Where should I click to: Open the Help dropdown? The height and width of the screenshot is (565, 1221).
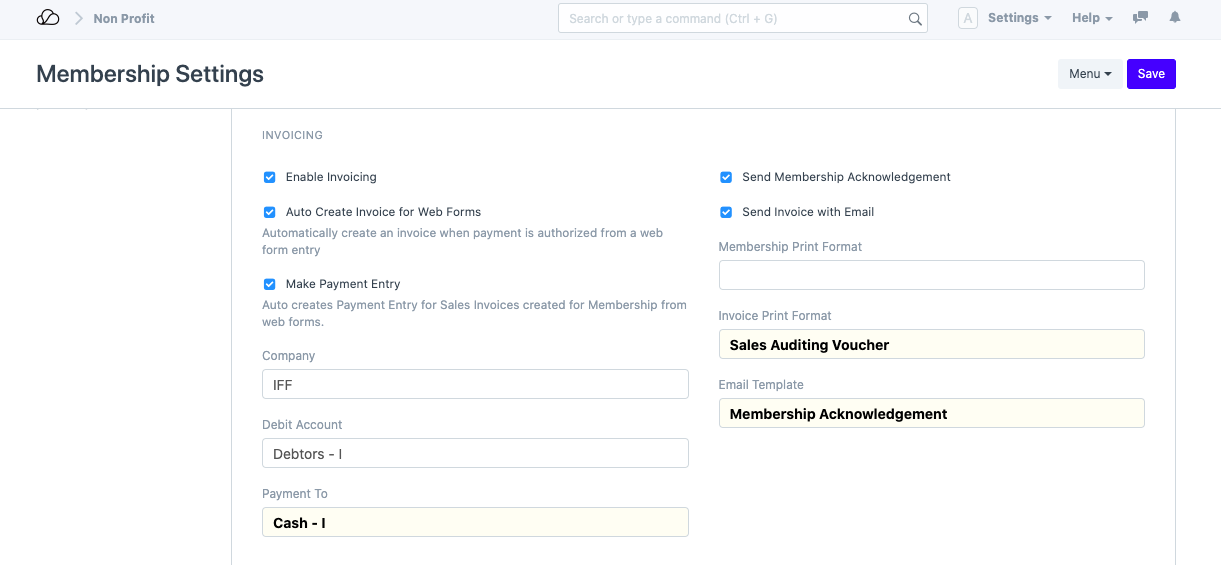pos(1092,18)
